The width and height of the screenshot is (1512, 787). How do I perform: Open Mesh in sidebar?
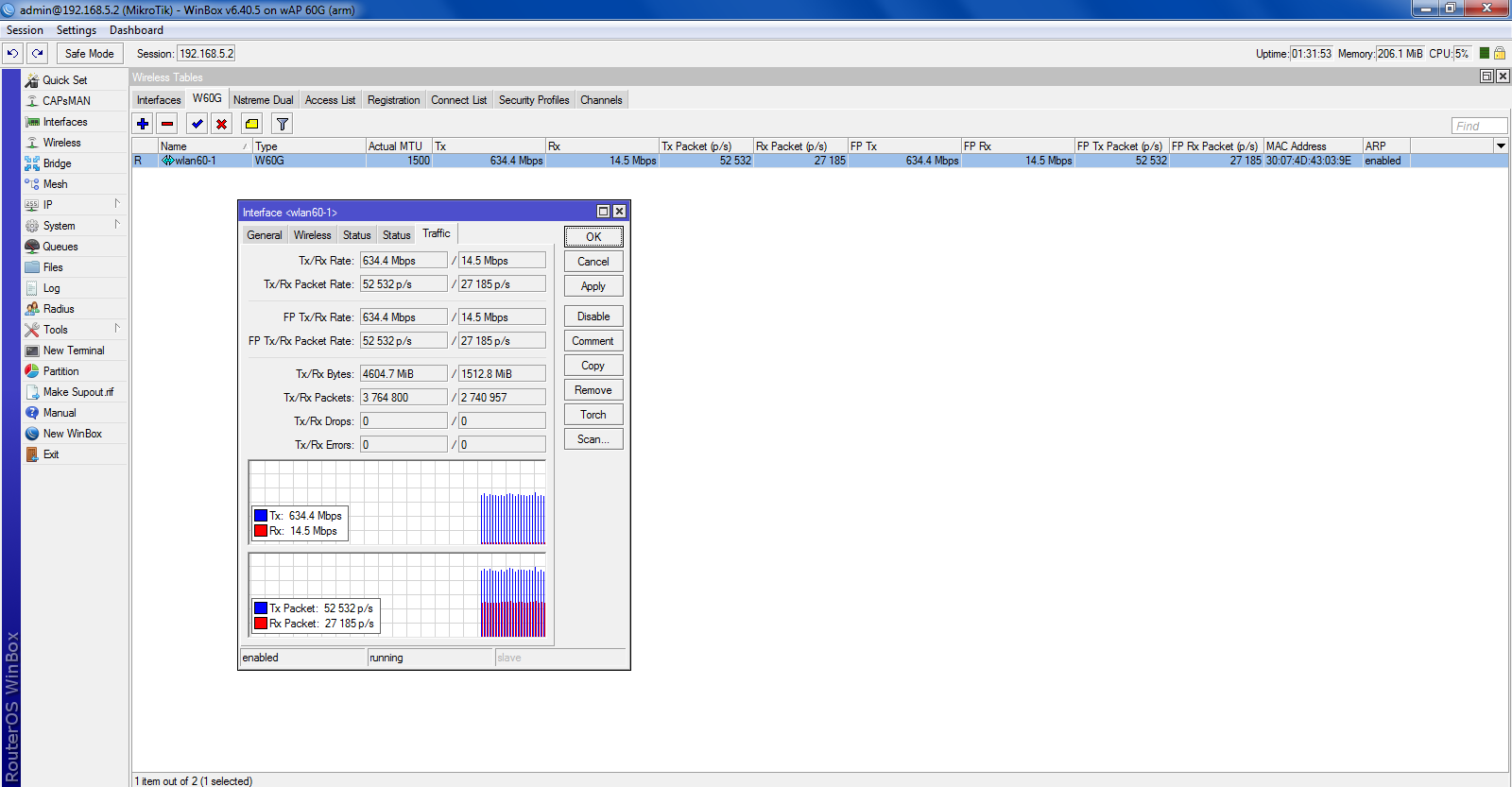tap(55, 184)
